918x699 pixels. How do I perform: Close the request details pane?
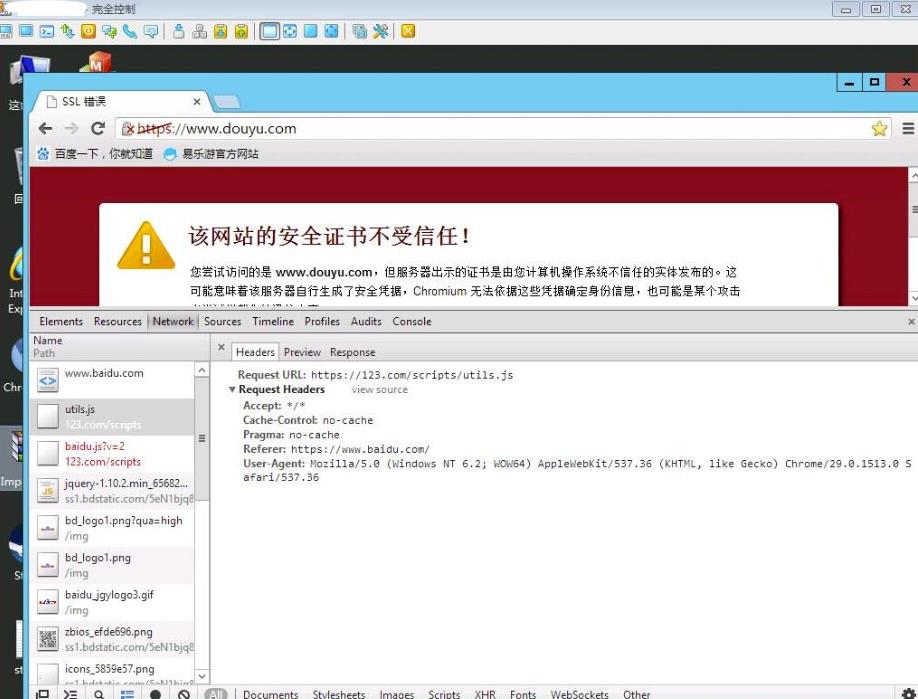click(222, 347)
